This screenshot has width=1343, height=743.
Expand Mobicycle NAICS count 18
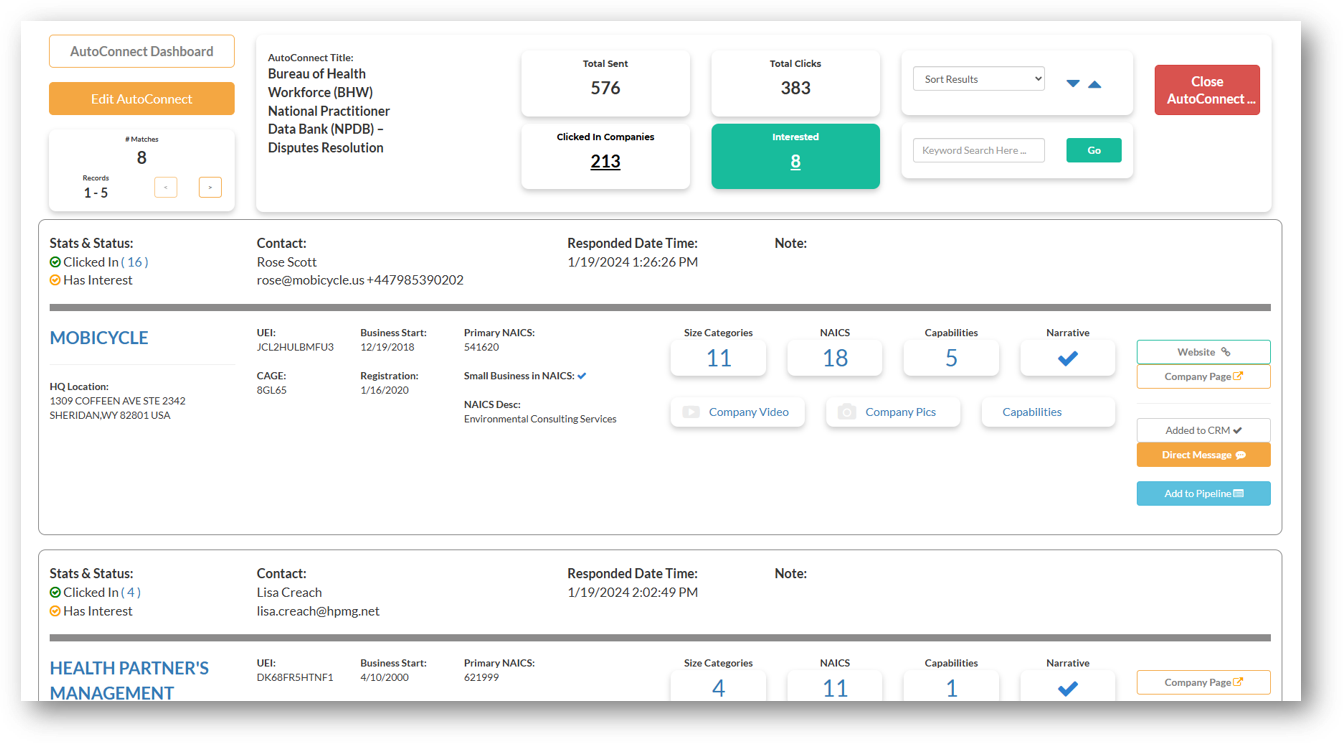coord(835,358)
